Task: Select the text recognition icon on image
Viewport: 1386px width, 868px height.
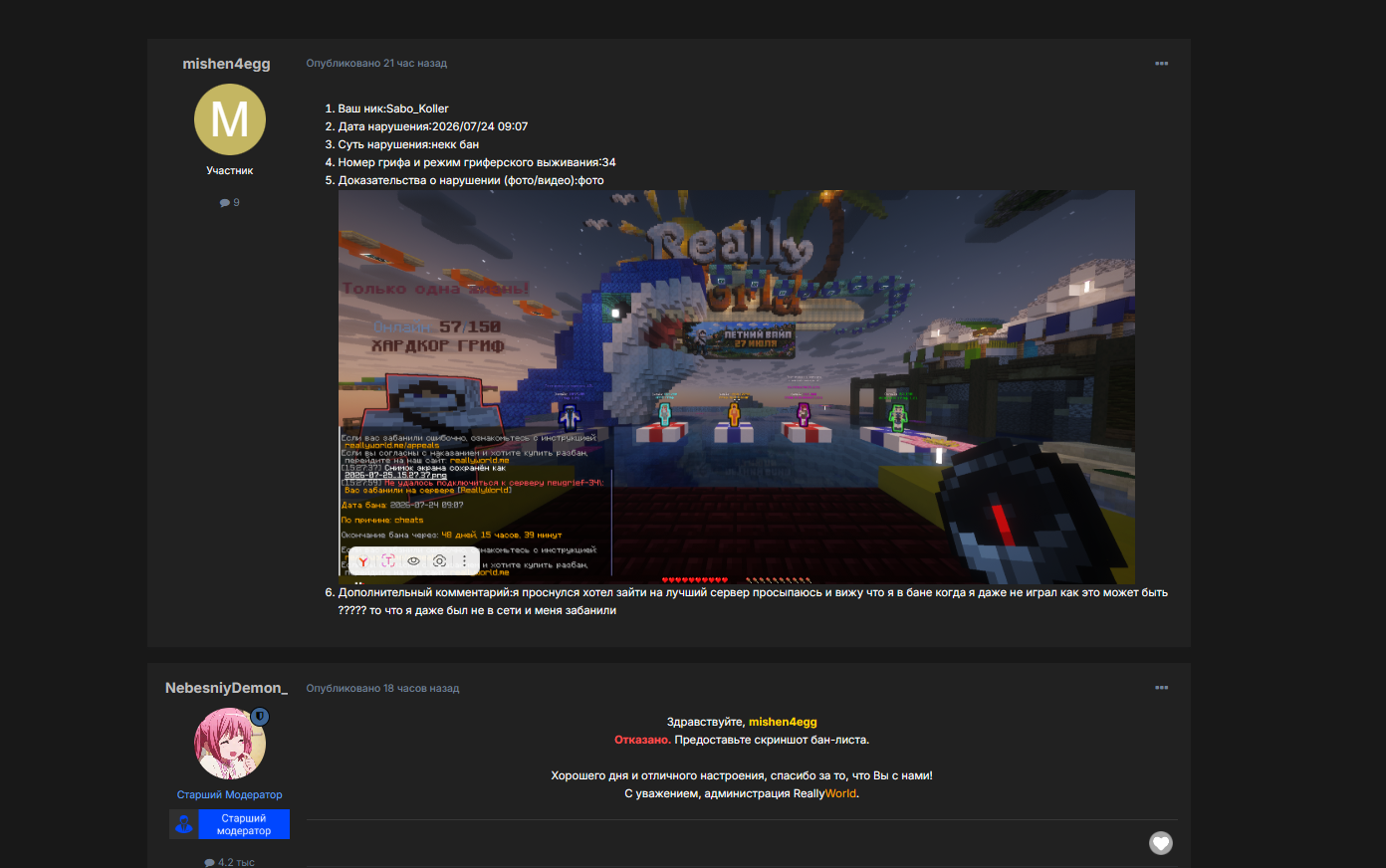Action: (x=388, y=561)
